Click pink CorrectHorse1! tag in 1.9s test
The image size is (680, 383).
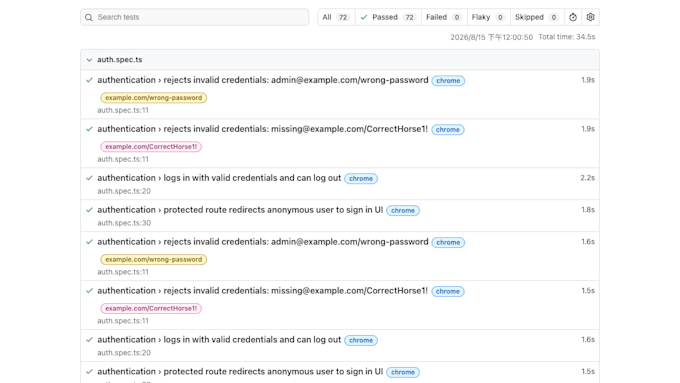[151, 147]
